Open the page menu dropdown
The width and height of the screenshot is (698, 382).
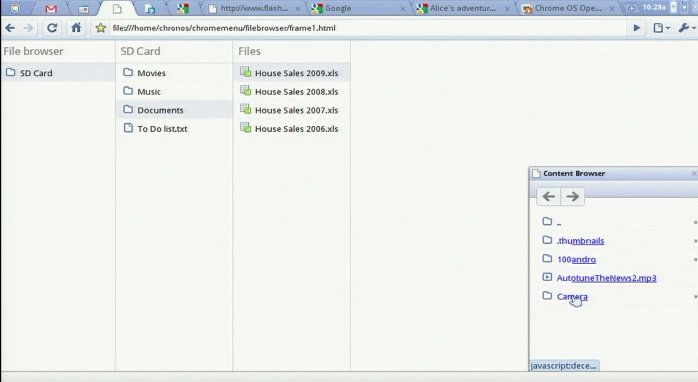(661, 28)
